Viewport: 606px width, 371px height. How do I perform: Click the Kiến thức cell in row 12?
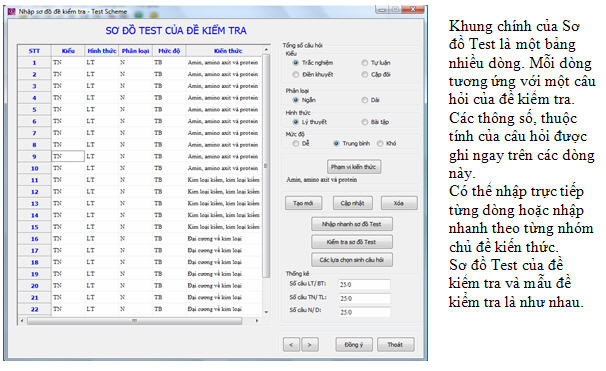(224, 191)
